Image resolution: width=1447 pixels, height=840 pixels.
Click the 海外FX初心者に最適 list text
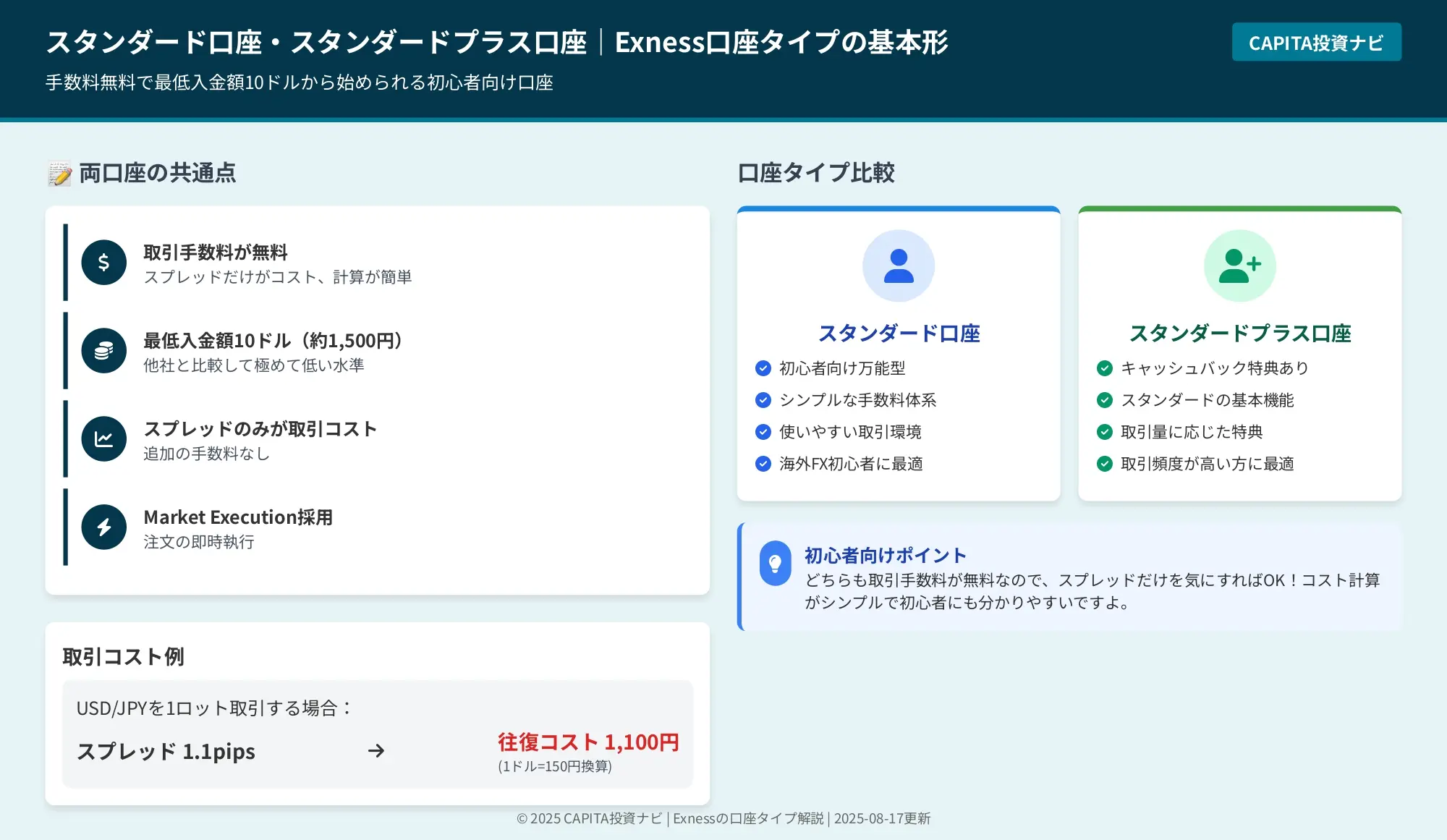(851, 464)
